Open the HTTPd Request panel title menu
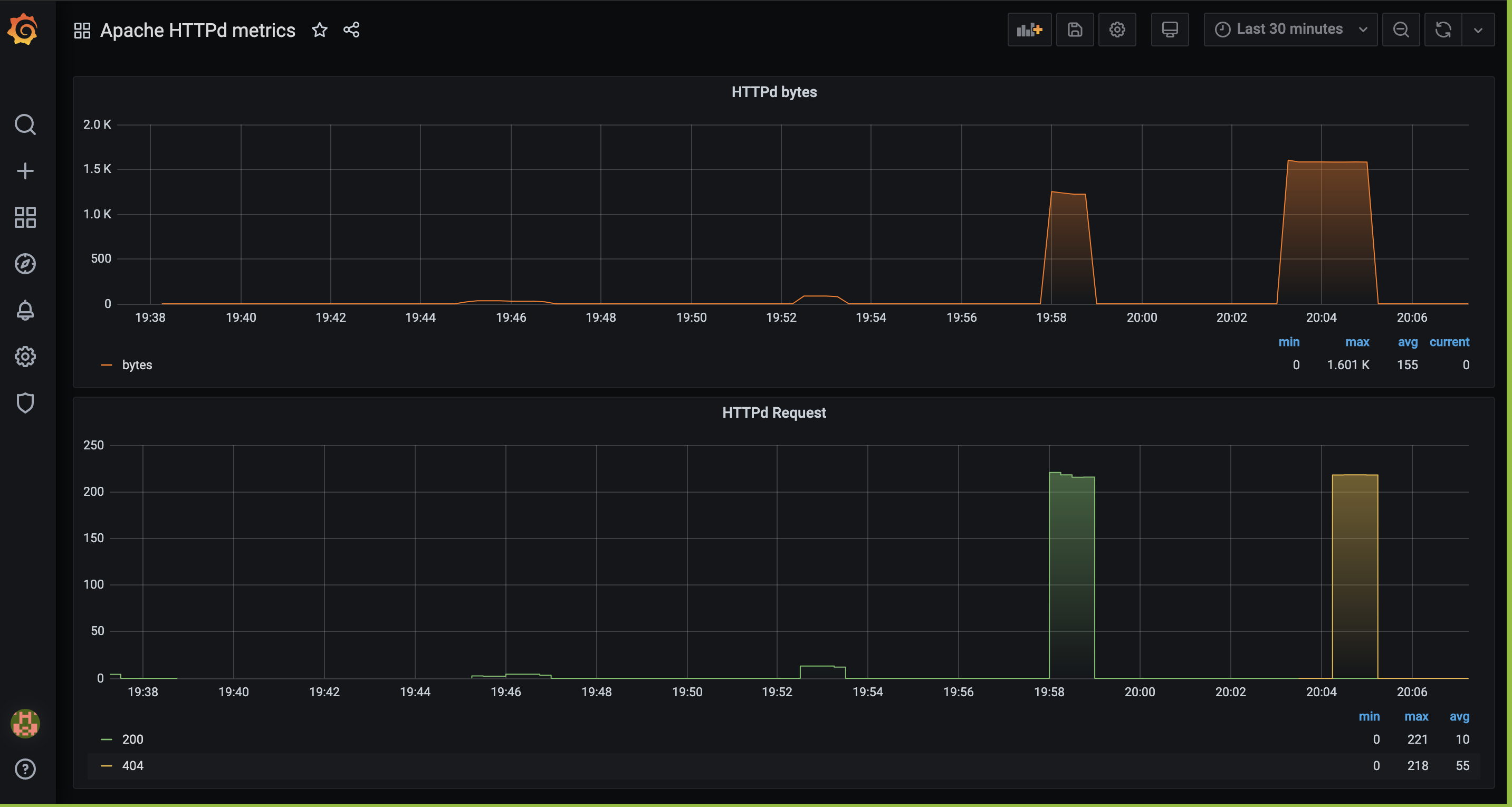The image size is (1512, 807). click(773, 412)
